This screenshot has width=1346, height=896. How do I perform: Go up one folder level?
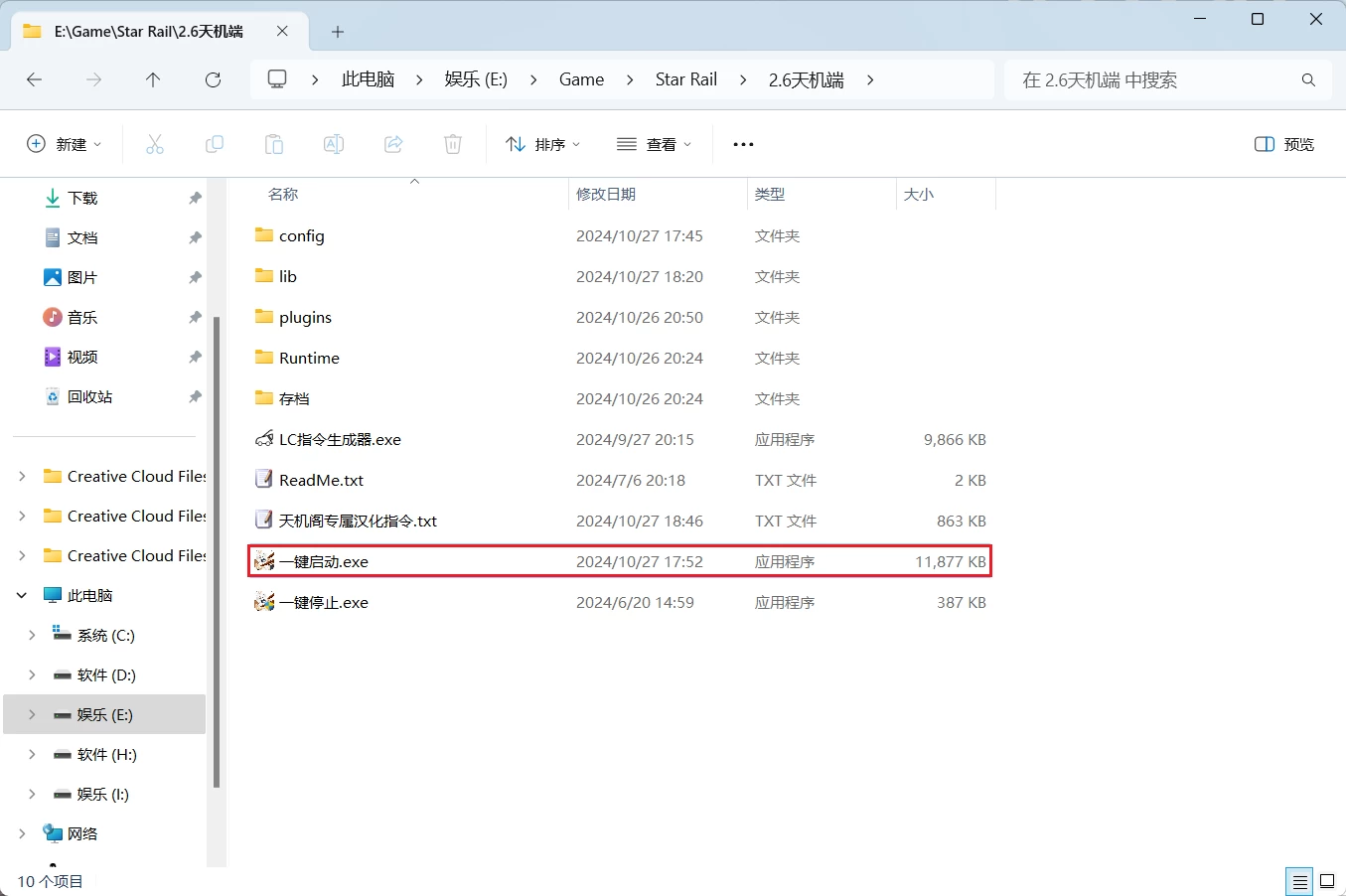pyautogui.click(x=153, y=79)
